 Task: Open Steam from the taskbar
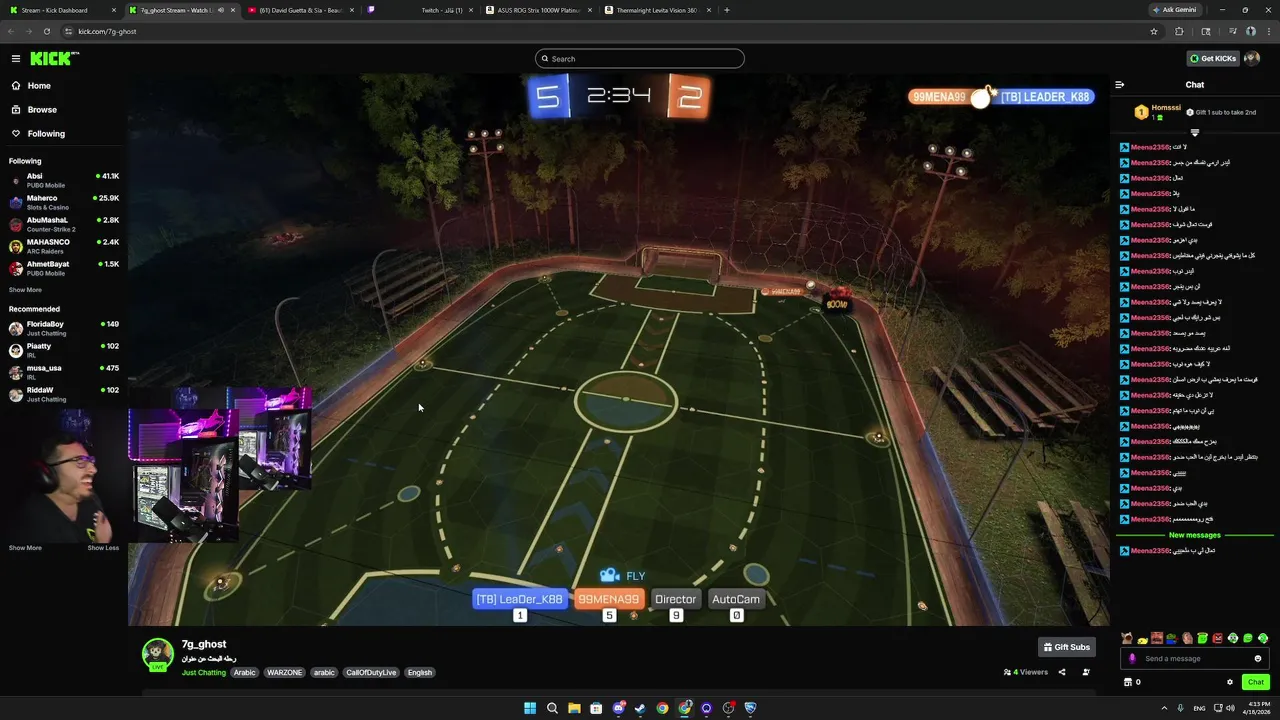pos(640,708)
